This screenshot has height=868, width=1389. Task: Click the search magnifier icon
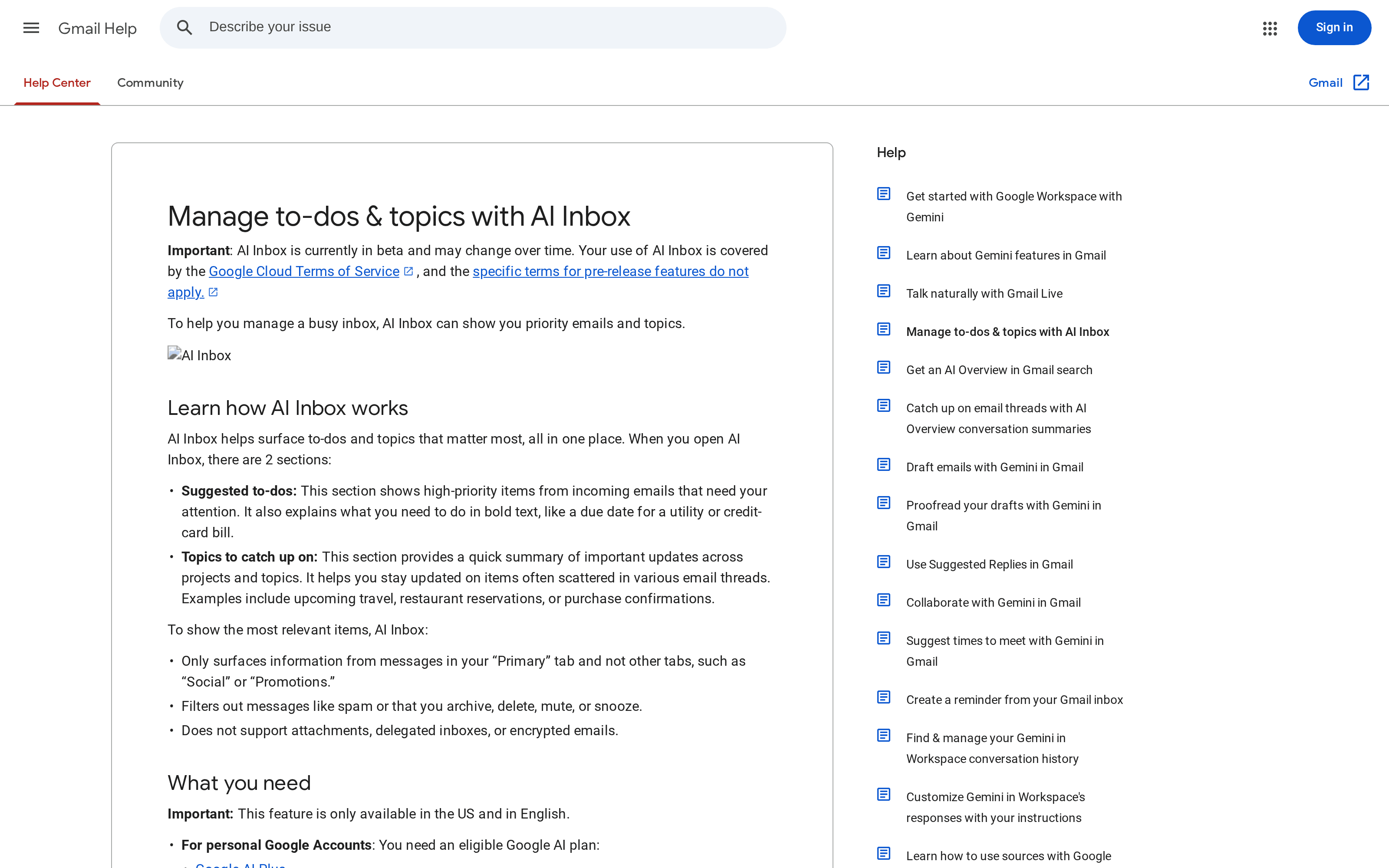(184, 27)
